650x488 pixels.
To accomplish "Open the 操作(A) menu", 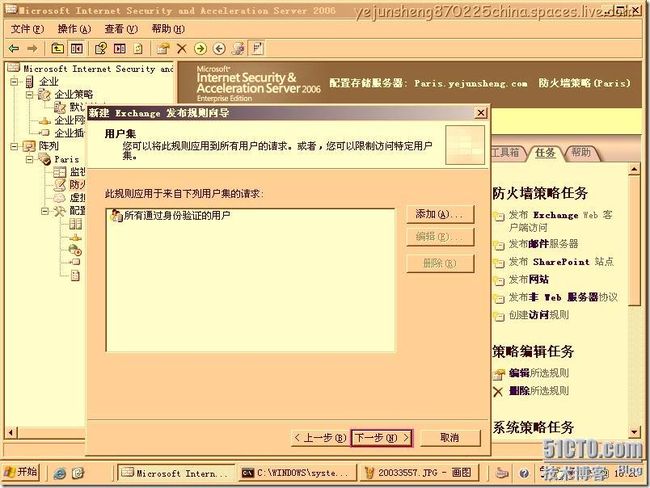I will tap(74, 29).
